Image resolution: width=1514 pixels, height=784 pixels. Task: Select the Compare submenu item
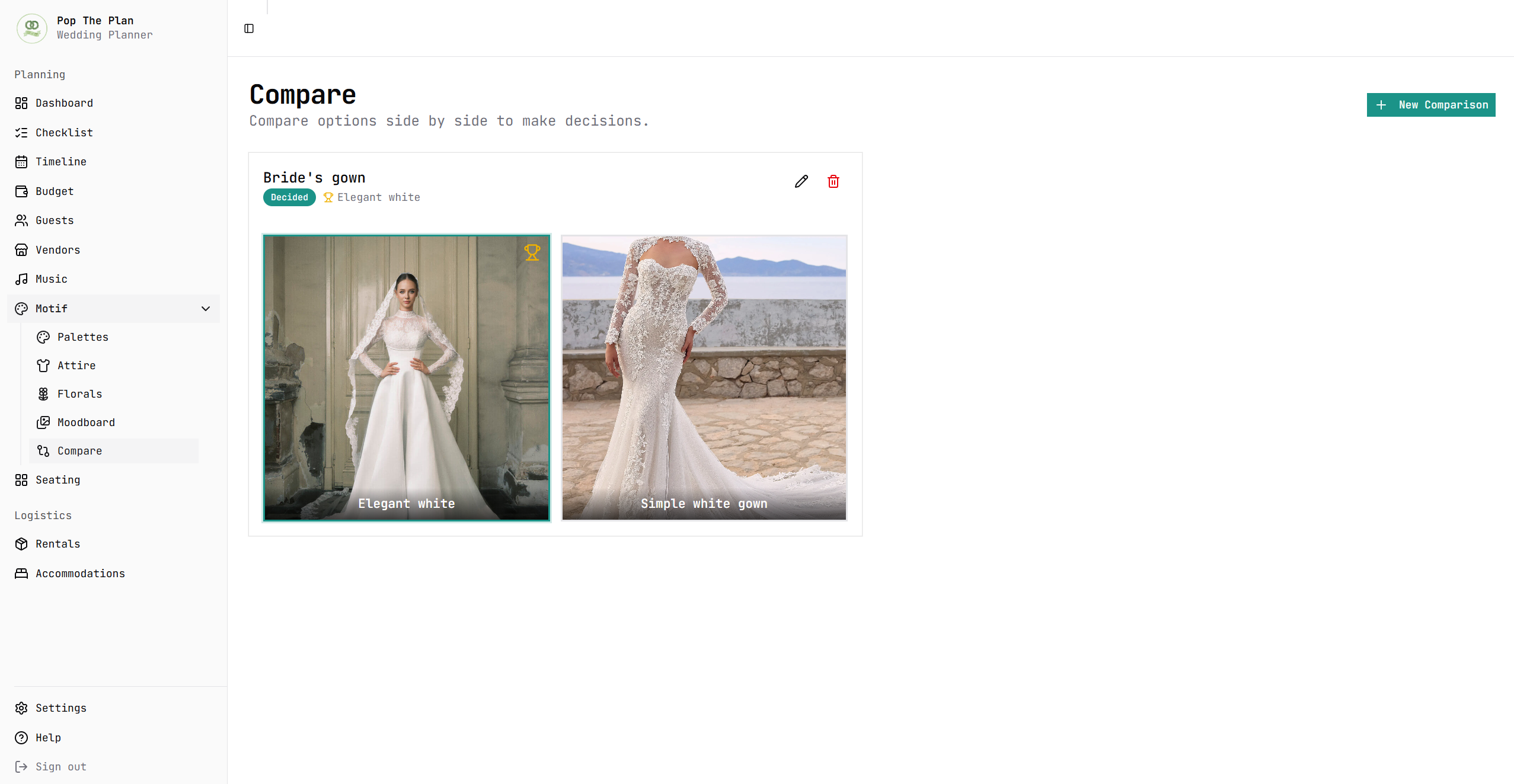coord(79,451)
